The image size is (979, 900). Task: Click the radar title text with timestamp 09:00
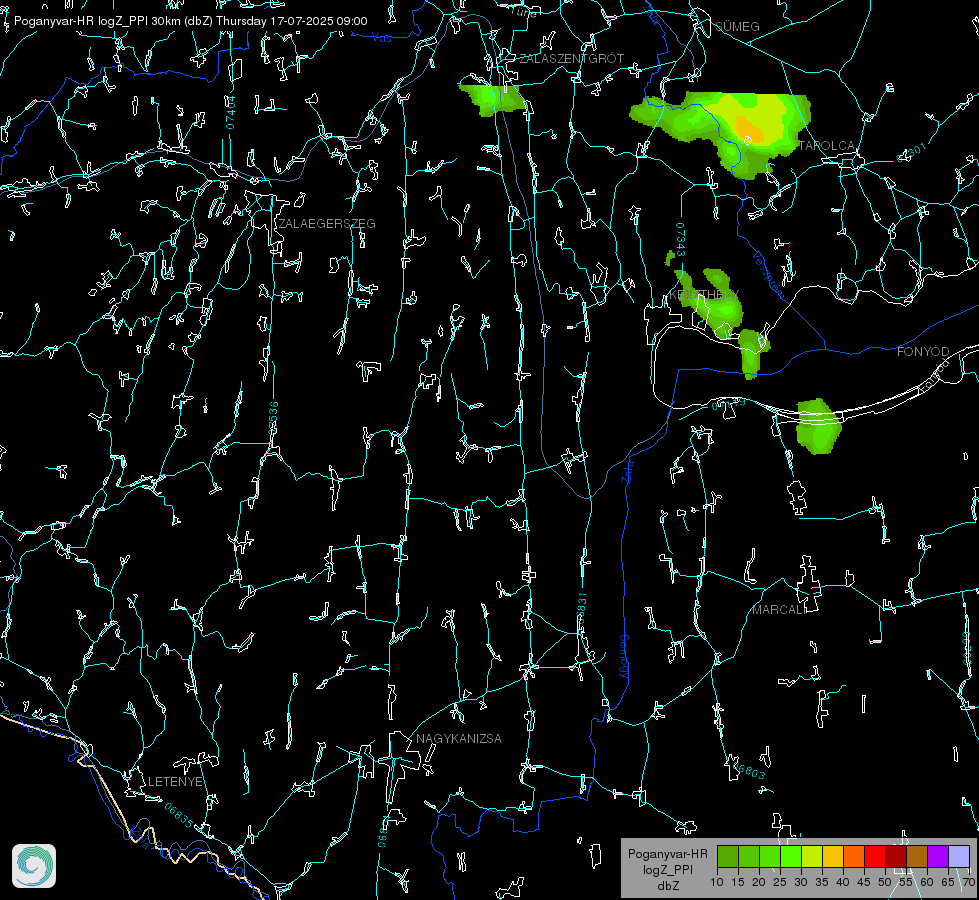[x=190, y=21]
